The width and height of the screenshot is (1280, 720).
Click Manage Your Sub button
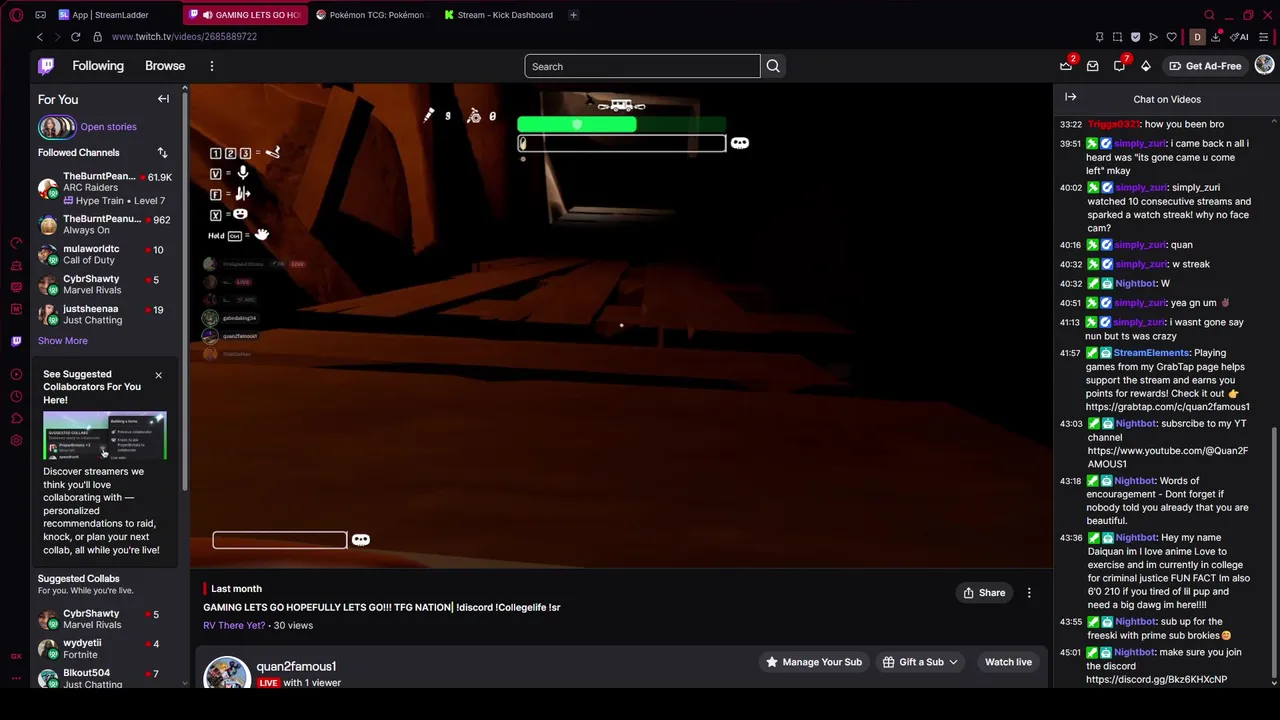pyautogui.click(x=813, y=662)
